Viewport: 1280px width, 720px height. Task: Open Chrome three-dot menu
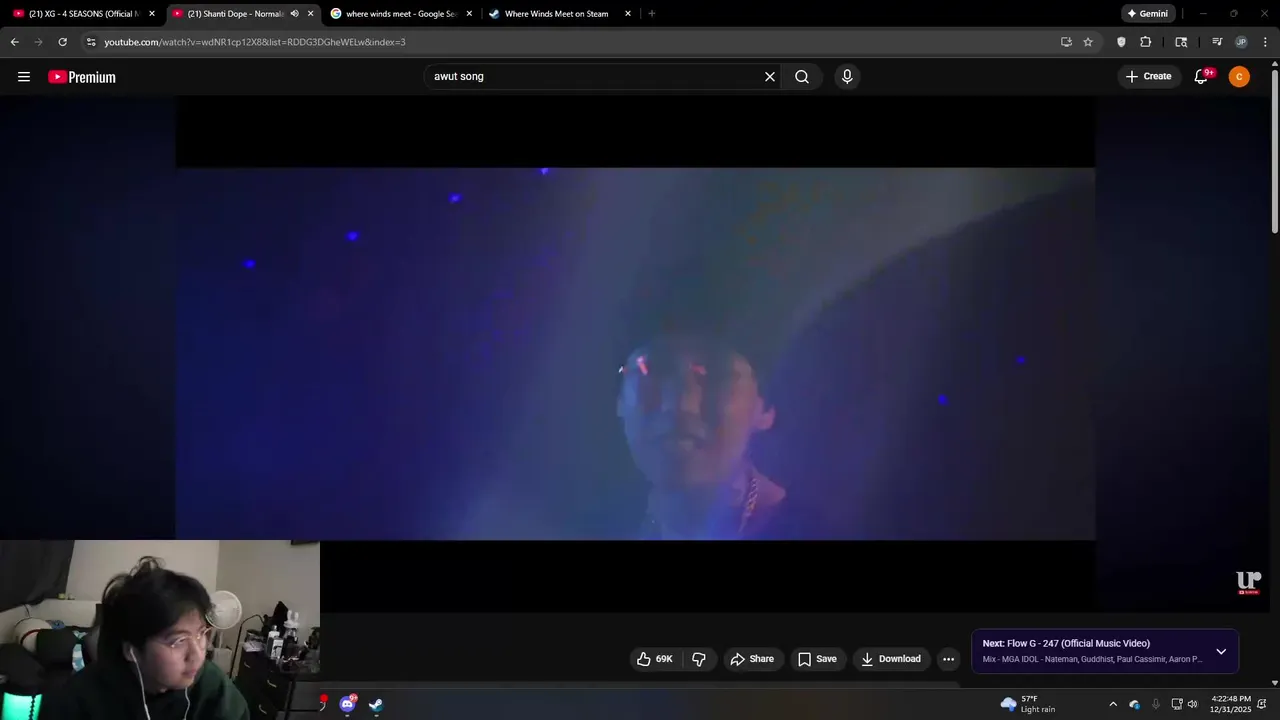[1265, 42]
